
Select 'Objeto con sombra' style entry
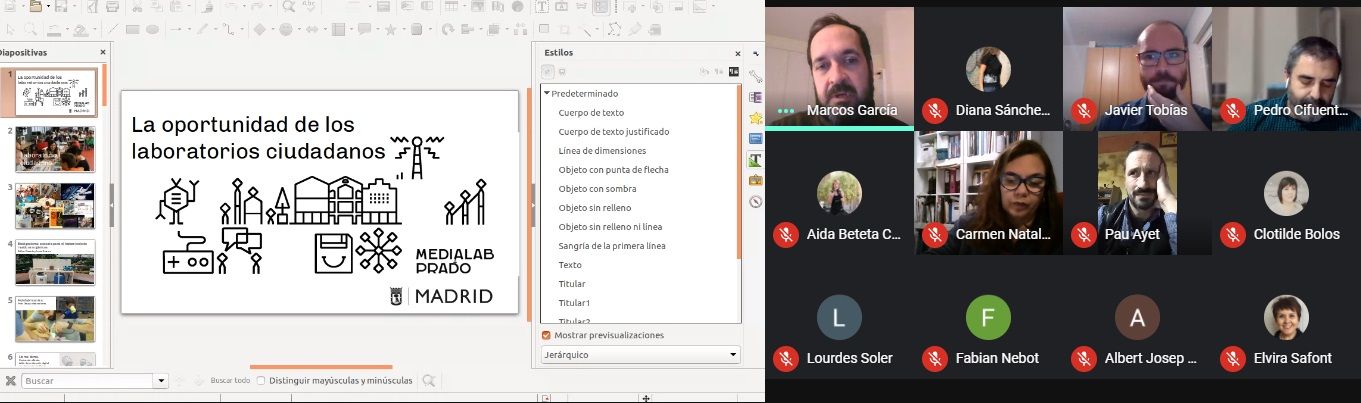[x=597, y=189]
